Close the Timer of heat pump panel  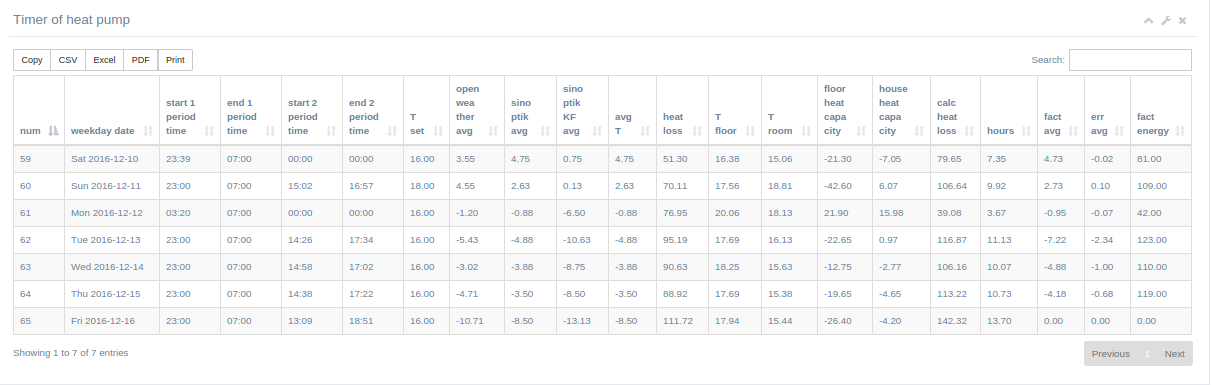(1183, 20)
